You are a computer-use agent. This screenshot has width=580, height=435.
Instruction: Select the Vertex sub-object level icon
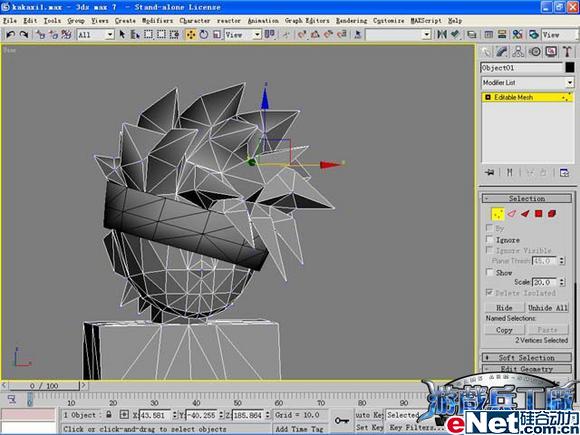pyautogui.click(x=498, y=214)
